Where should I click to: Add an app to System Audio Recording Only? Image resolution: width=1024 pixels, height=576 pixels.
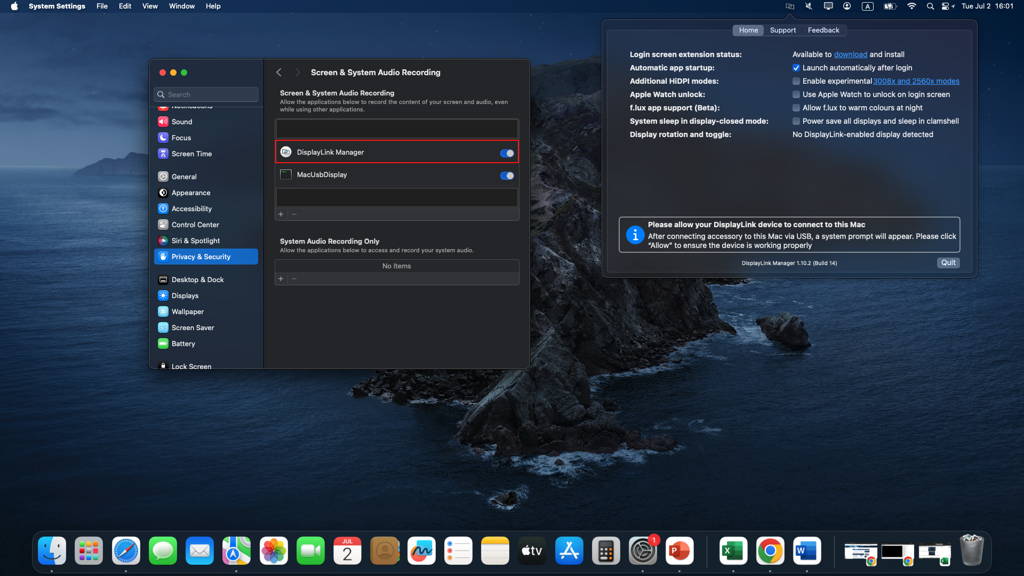[x=281, y=279]
